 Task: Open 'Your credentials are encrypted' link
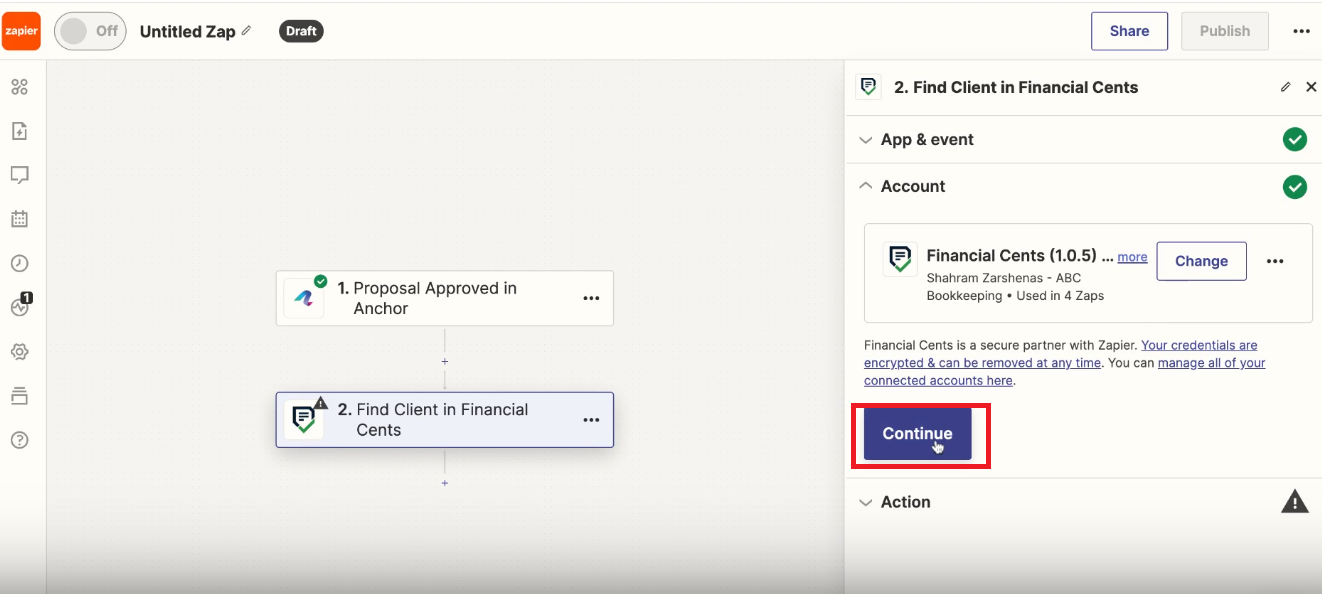tap(1061, 354)
